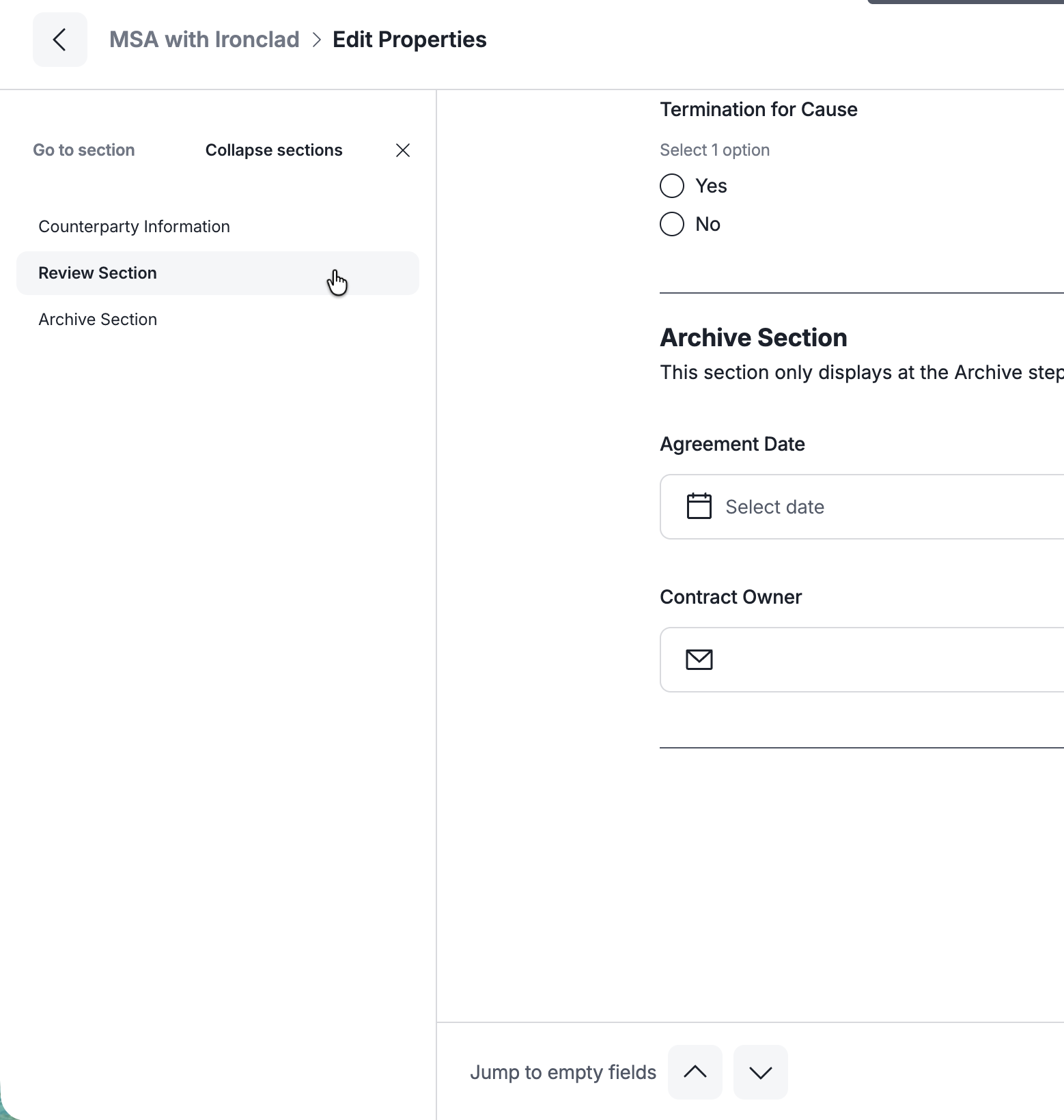Open the Agreement Date picker field
1064x1120 pixels.
tap(862, 507)
